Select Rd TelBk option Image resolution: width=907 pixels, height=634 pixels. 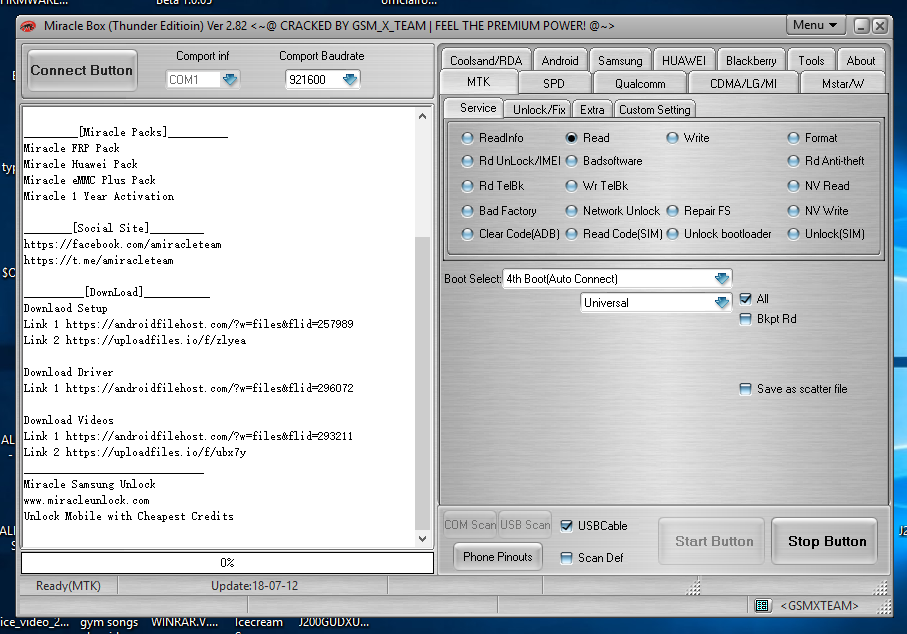click(x=493, y=186)
